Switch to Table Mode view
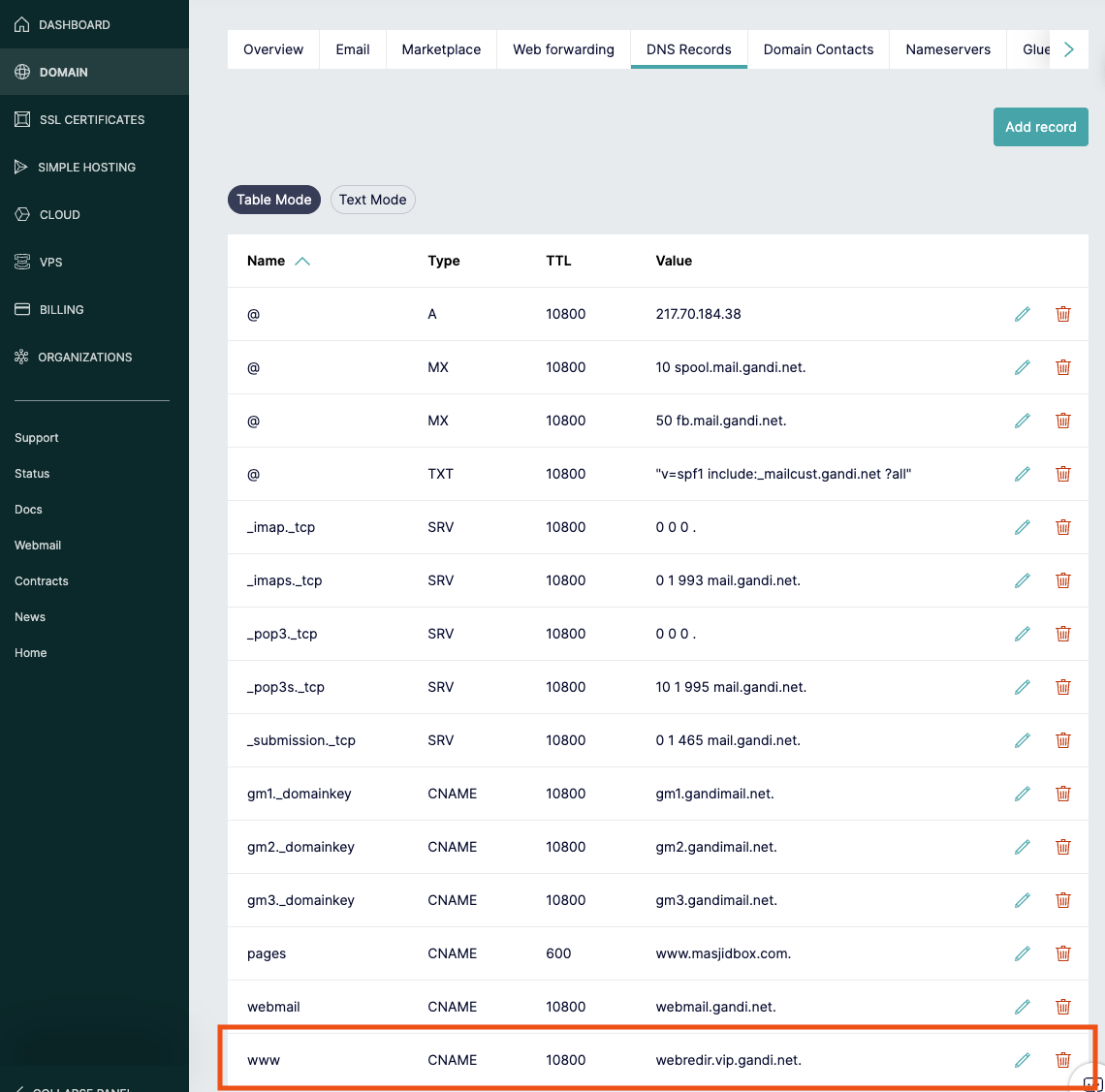The height and width of the screenshot is (1092, 1105). [273, 200]
